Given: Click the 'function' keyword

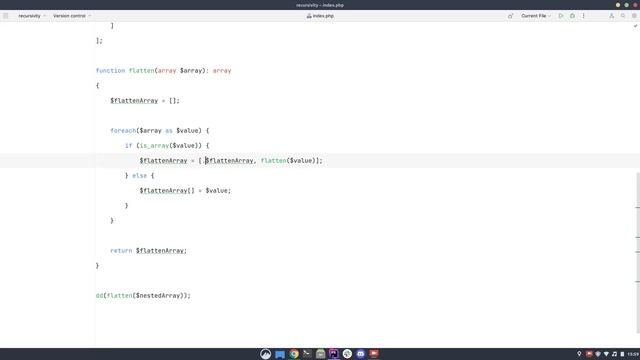Looking at the screenshot, I should click(x=110, y=71).
